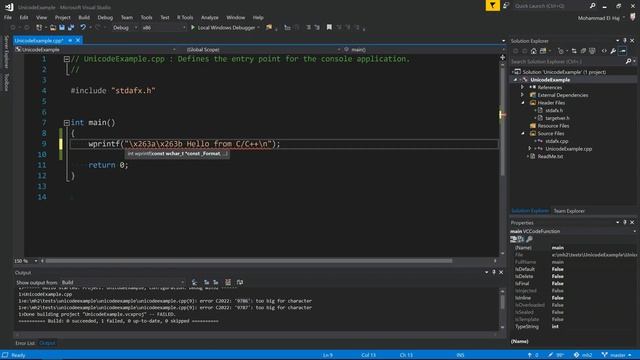Pin the UnicodeExample.cpp editor tab
The image size is (640, 360).
[x=70, y=40]
